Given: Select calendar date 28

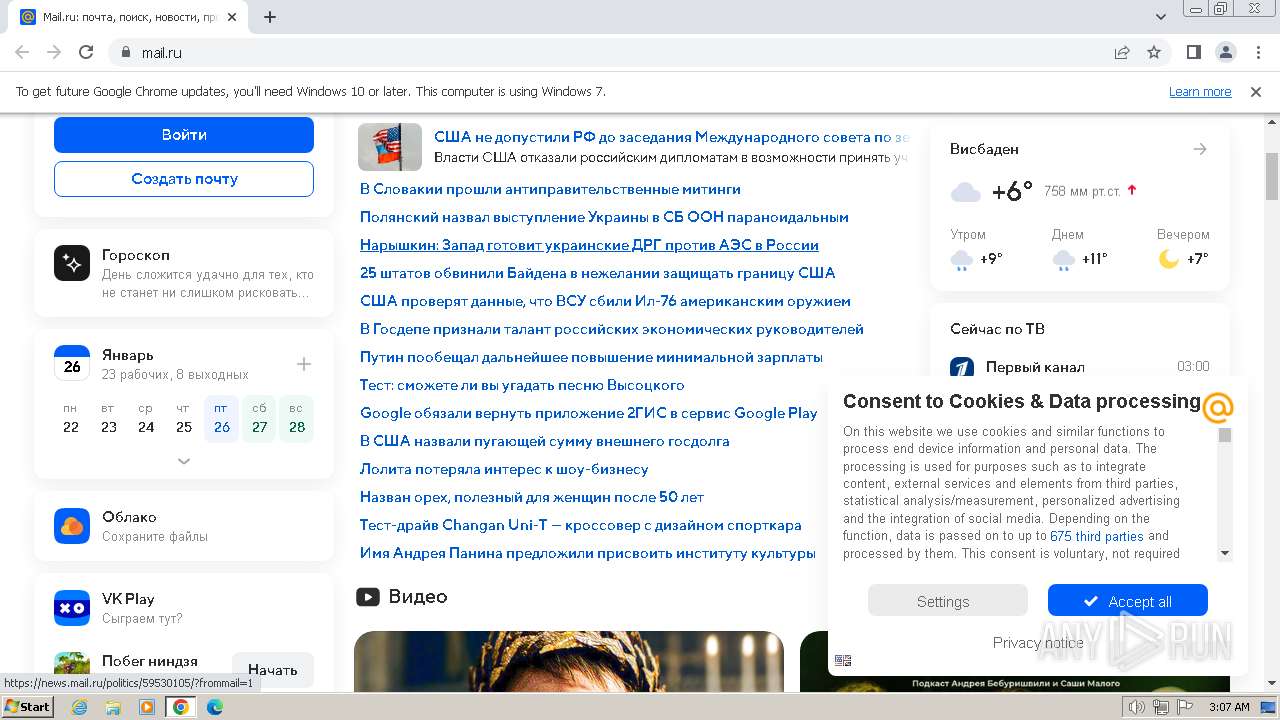Looking at the screenshot, I should pyautogui.click(x=297, y=418).
